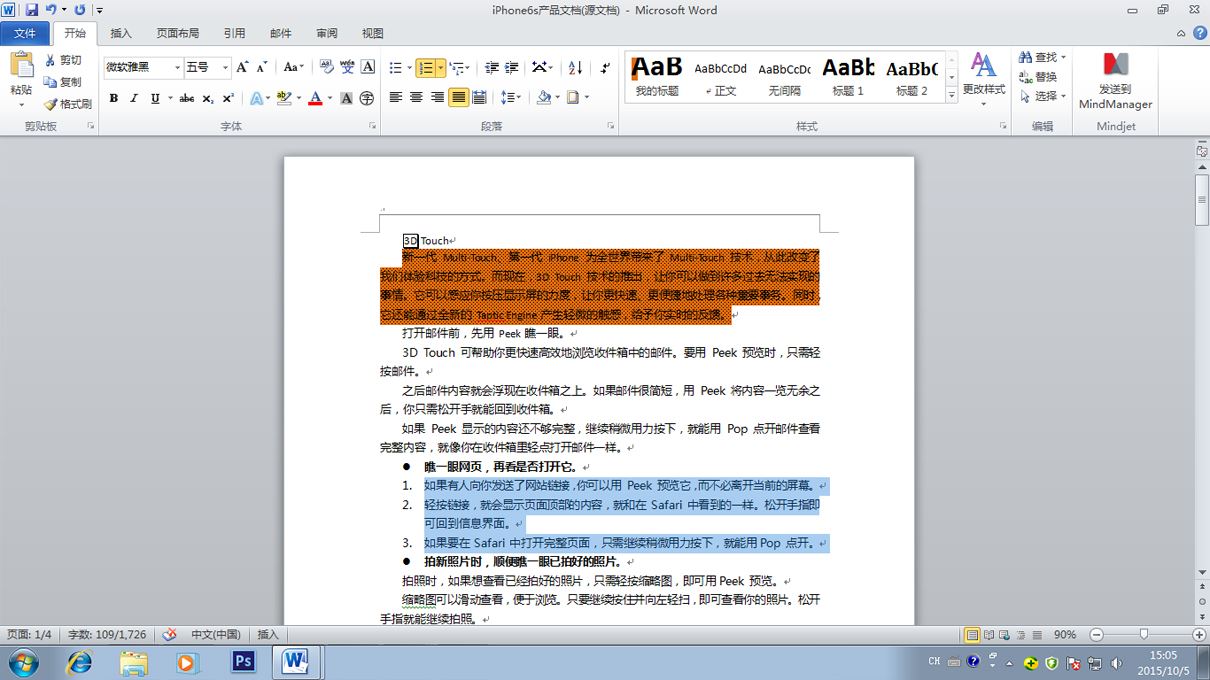Click the Clear Formatting eraser icon
Image resolution: width=1210 pixels, height=680 pixels.
pos(326,67)
